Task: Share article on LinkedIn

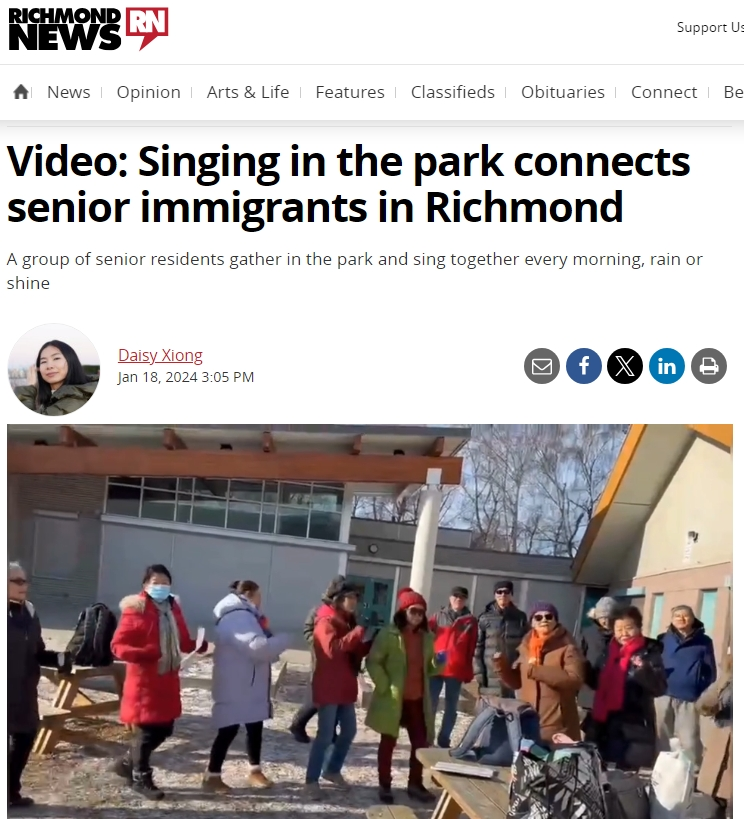Action: (667, 366)
